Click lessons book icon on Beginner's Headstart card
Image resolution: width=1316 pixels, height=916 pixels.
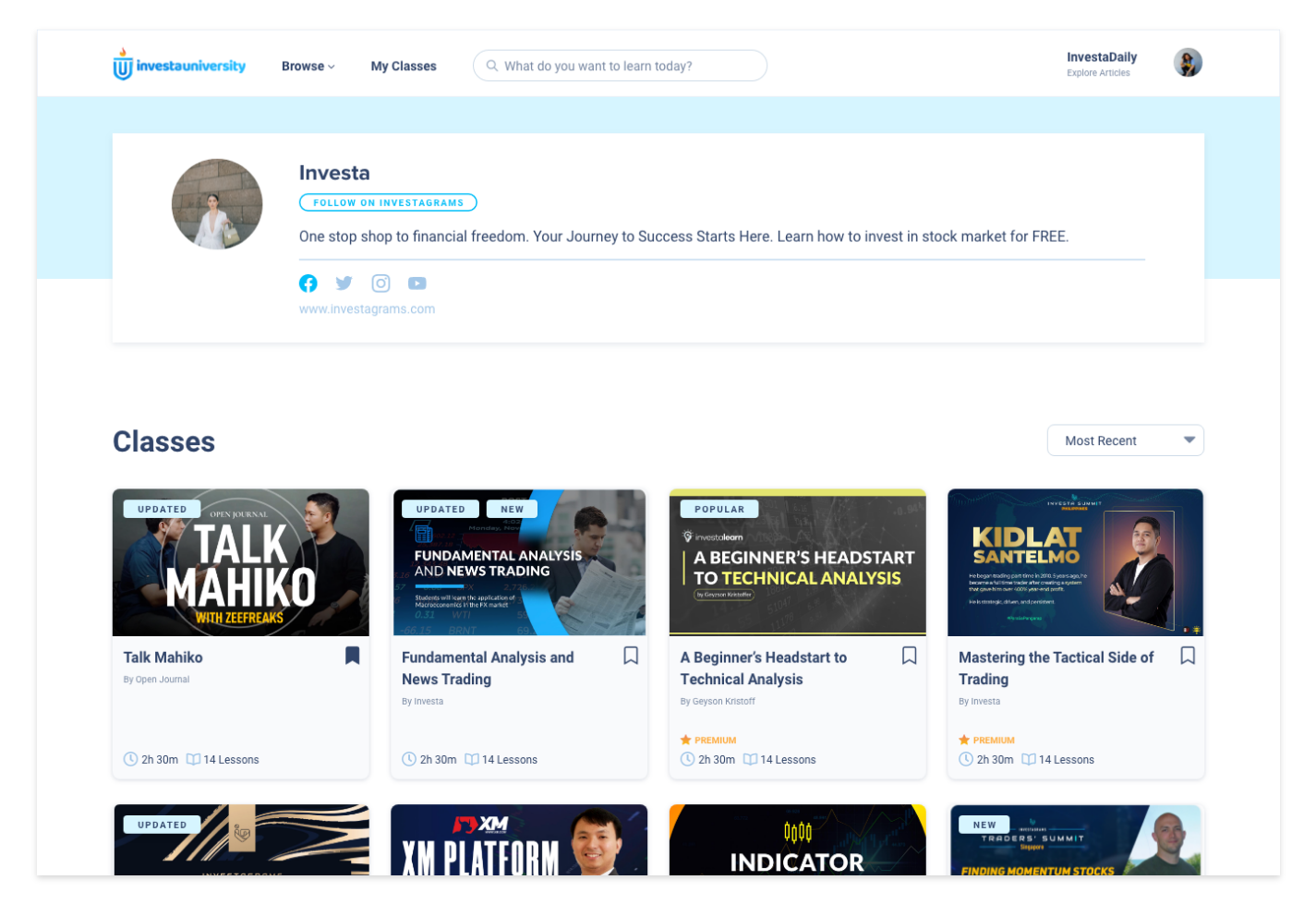pos(750,759)
